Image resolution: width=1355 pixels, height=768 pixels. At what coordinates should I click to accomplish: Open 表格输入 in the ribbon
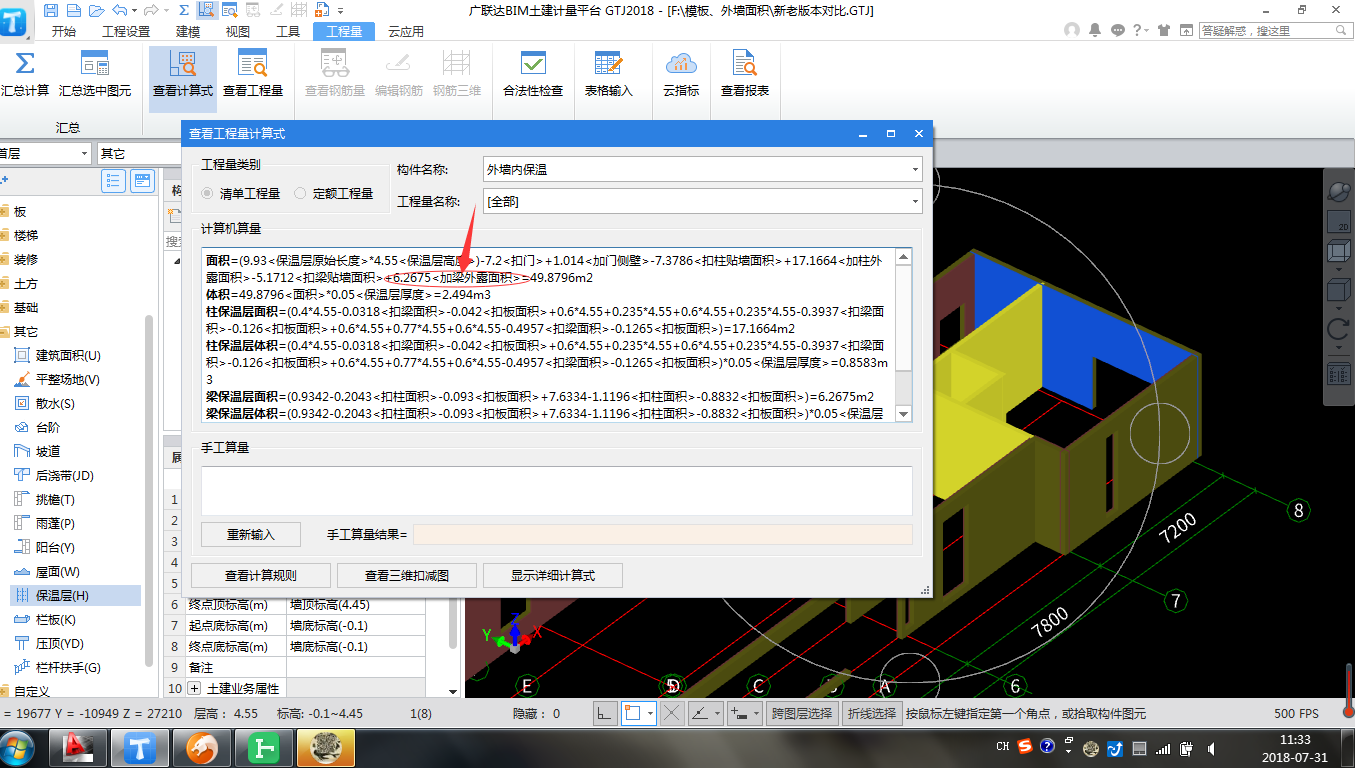point(608,74)
